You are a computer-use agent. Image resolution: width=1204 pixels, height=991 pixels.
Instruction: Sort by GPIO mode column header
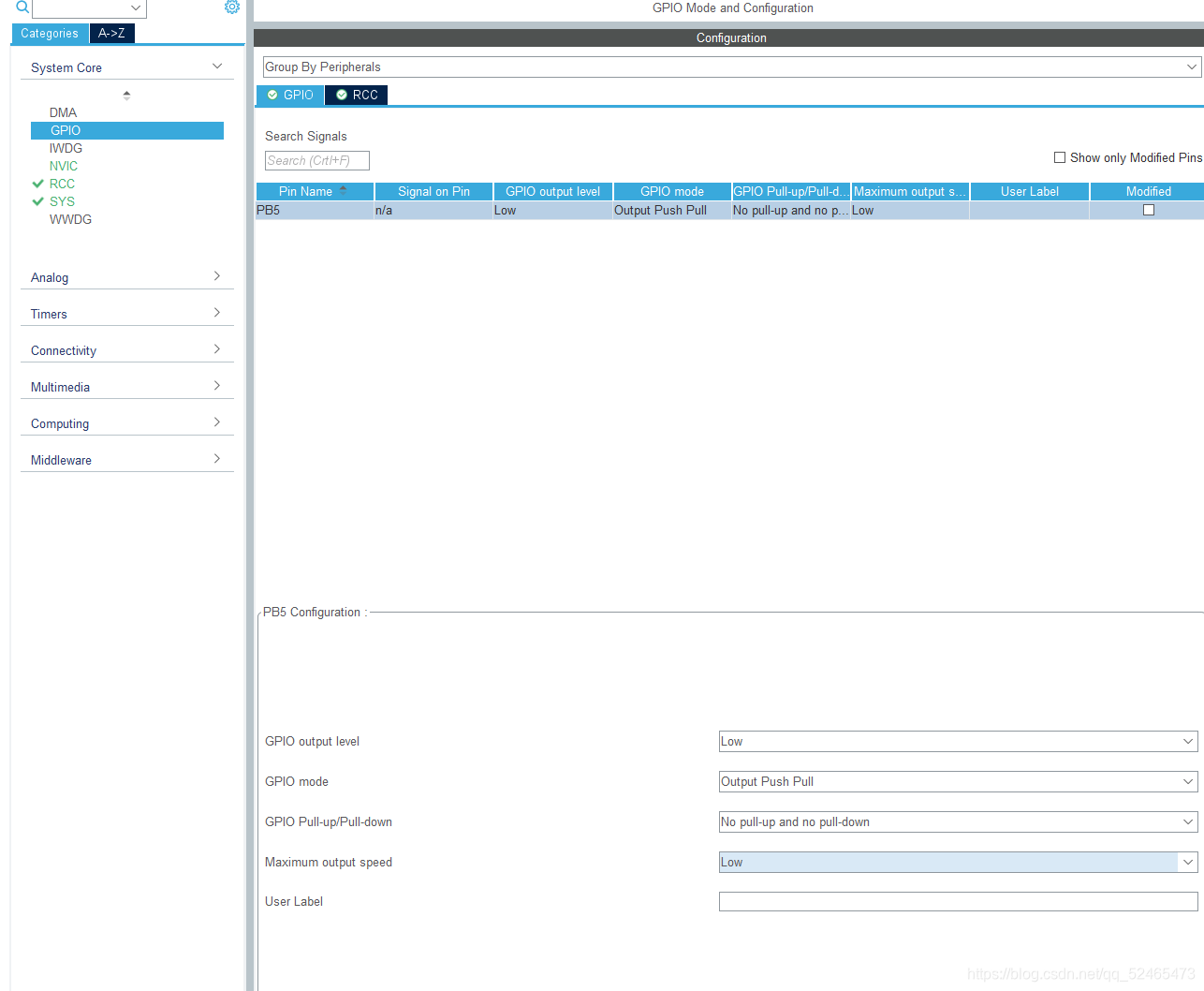[x=672, y=191]
